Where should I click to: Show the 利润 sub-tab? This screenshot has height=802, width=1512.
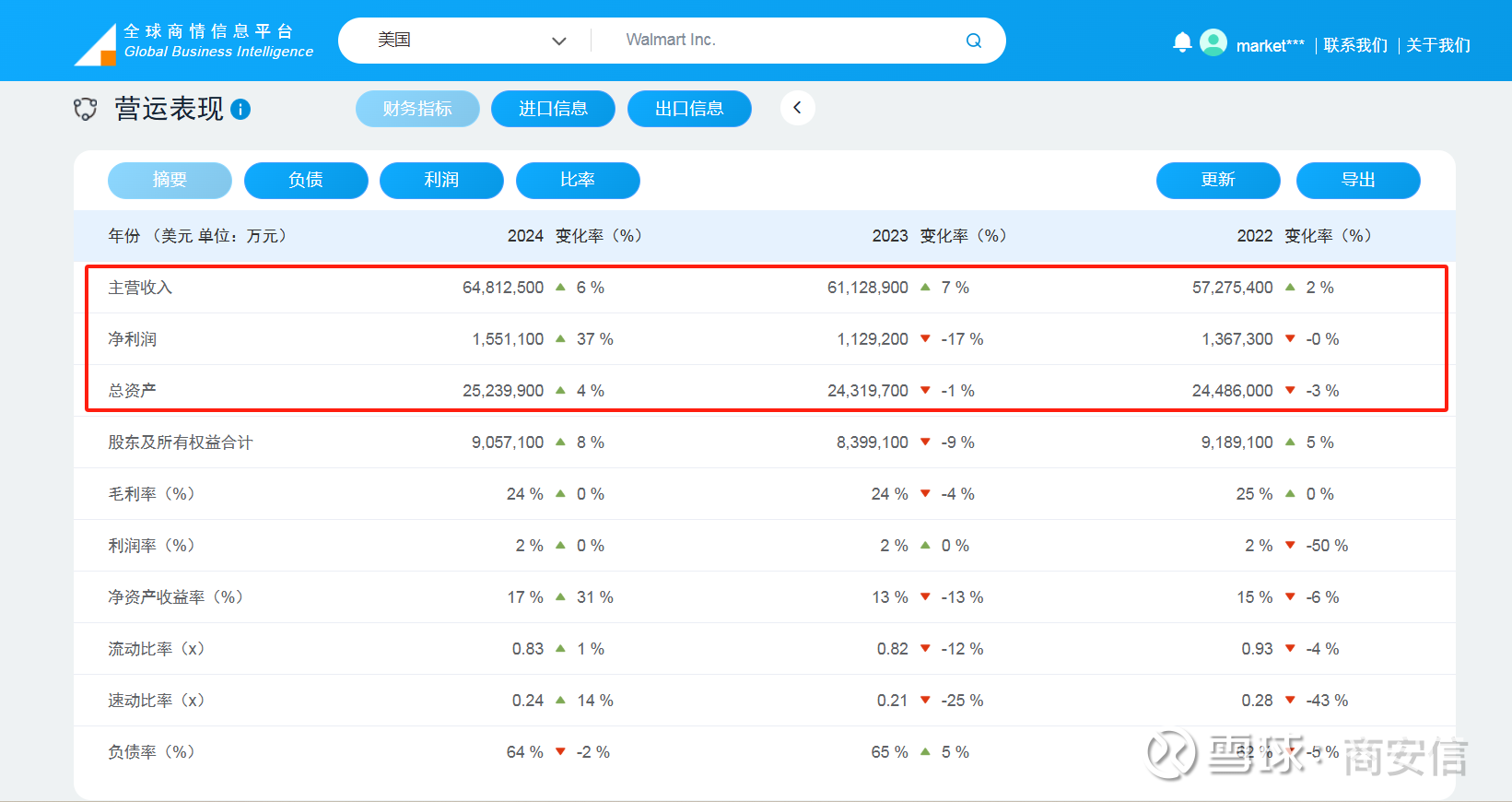click(x=441, y=180)
